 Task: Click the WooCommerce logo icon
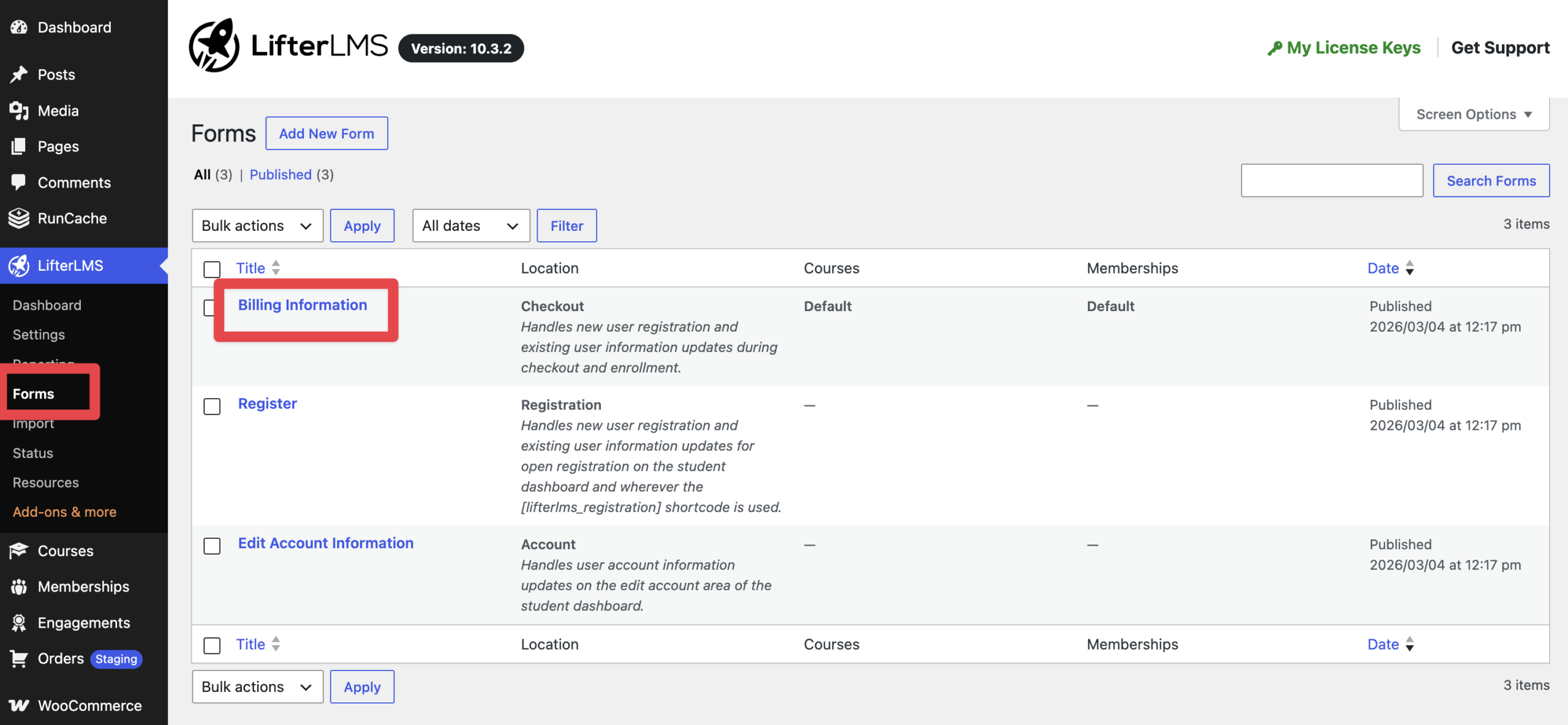coord(19,705)
